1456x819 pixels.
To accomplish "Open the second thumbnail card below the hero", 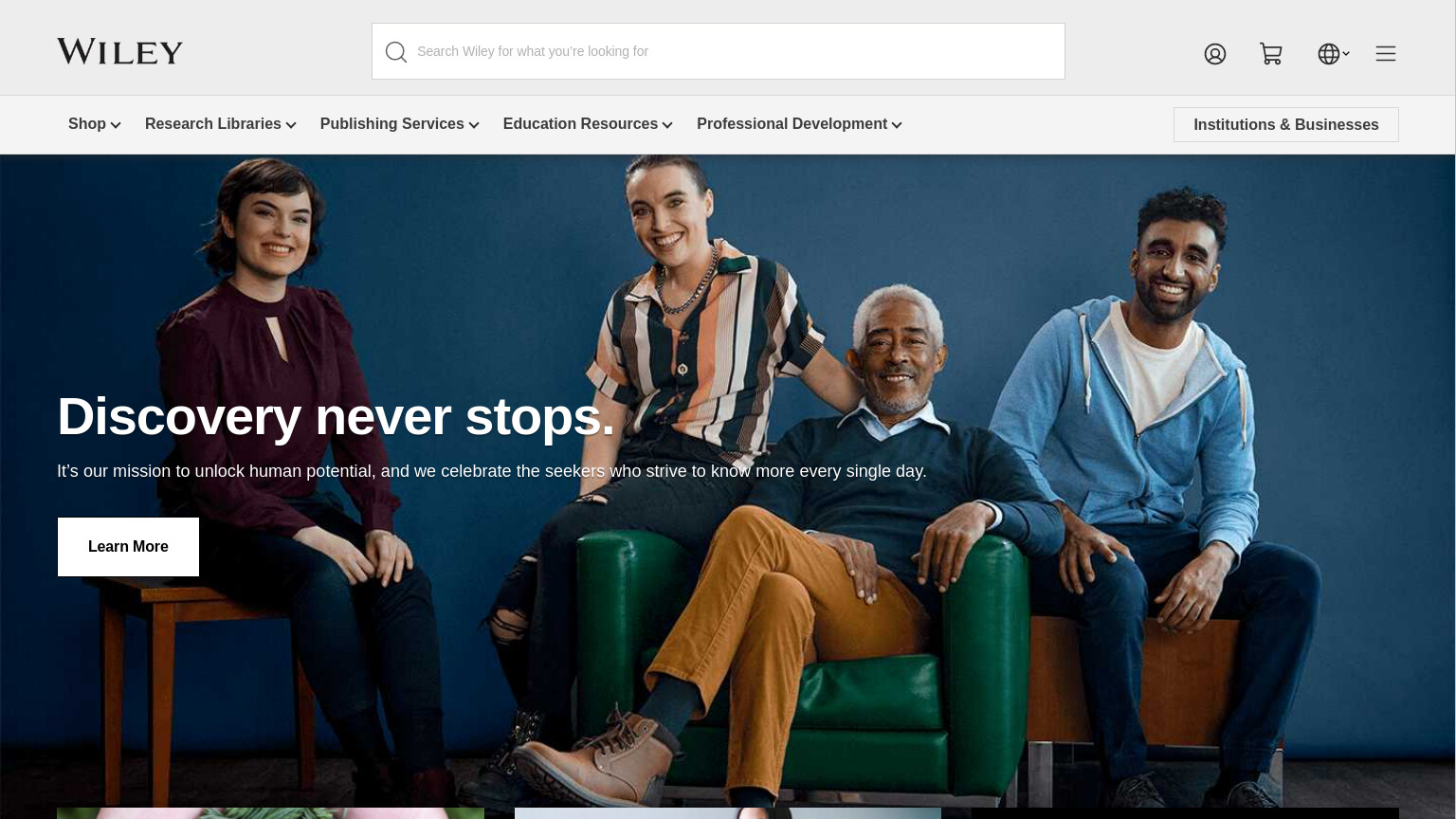I will pyautogui.click(x=728, y=813).
